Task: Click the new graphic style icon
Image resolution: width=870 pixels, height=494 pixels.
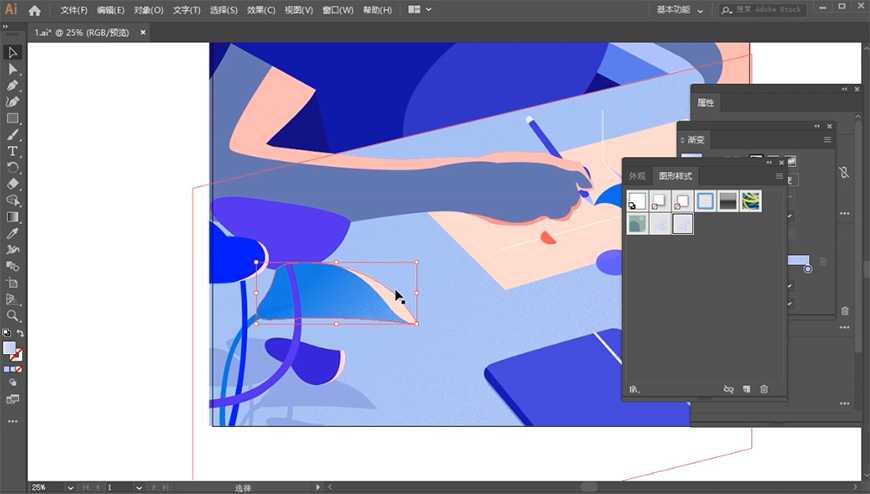Action: click(x=746, y=389)
